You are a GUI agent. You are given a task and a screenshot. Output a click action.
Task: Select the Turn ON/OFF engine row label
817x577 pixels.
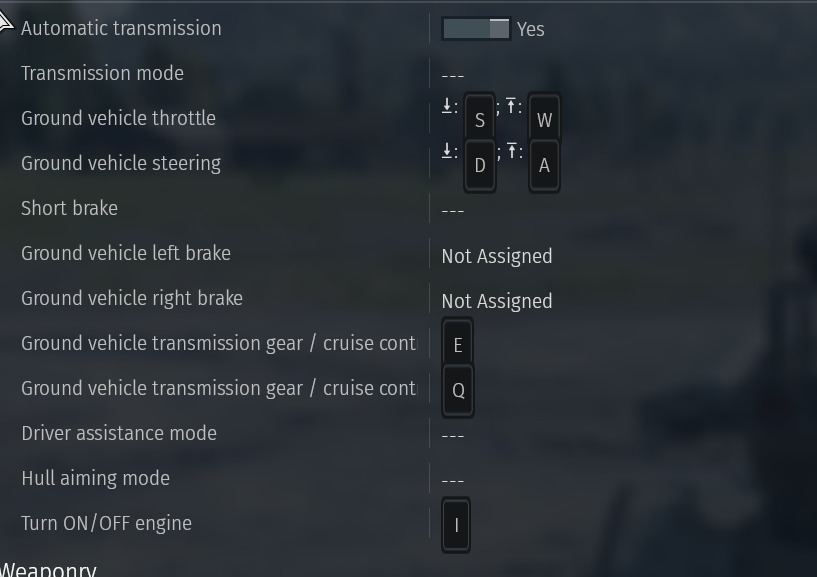pyautogui.click(x=106, y=523)
